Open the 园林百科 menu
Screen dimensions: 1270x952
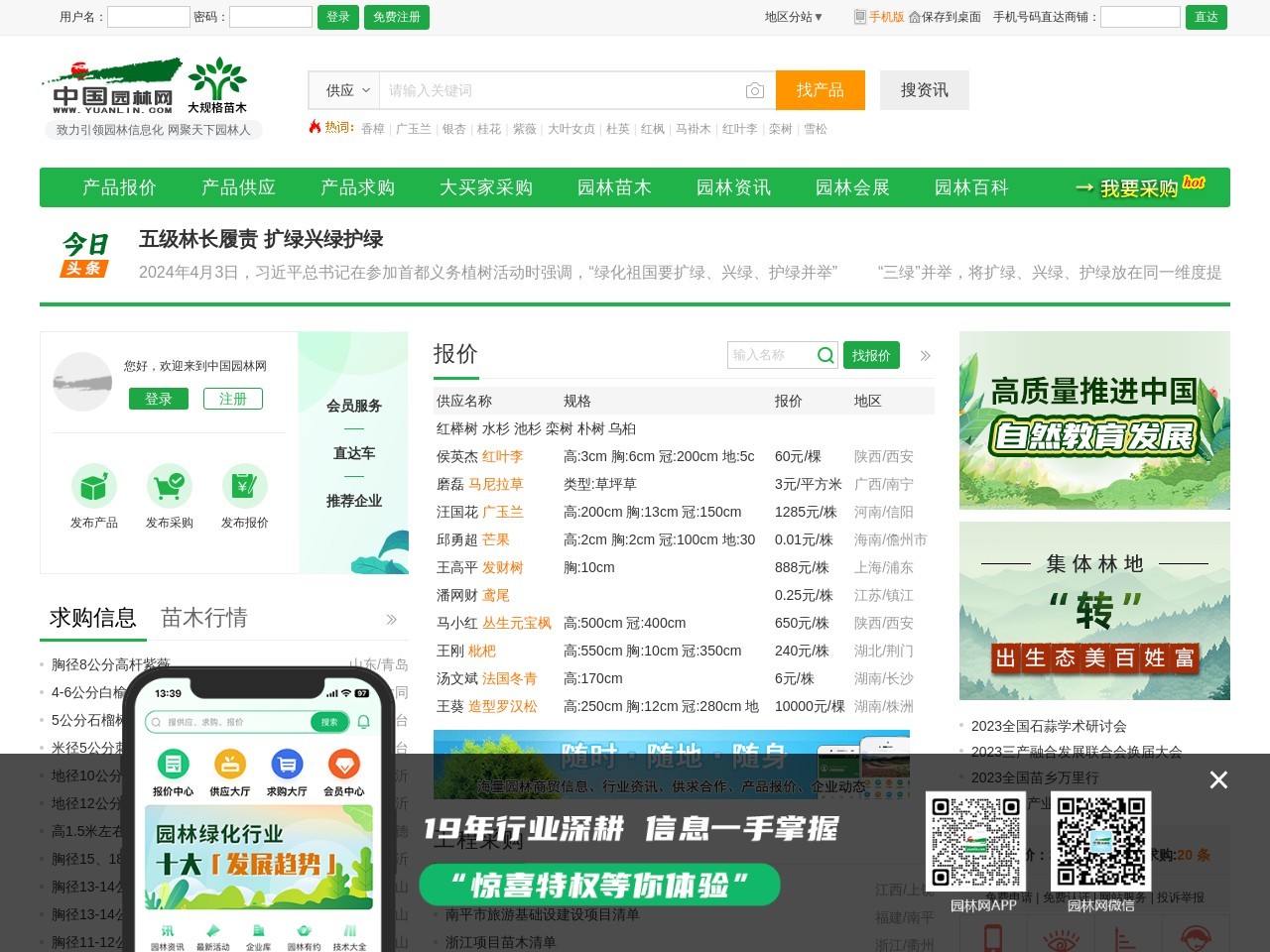pyautogui.click(x=971, y=187)
